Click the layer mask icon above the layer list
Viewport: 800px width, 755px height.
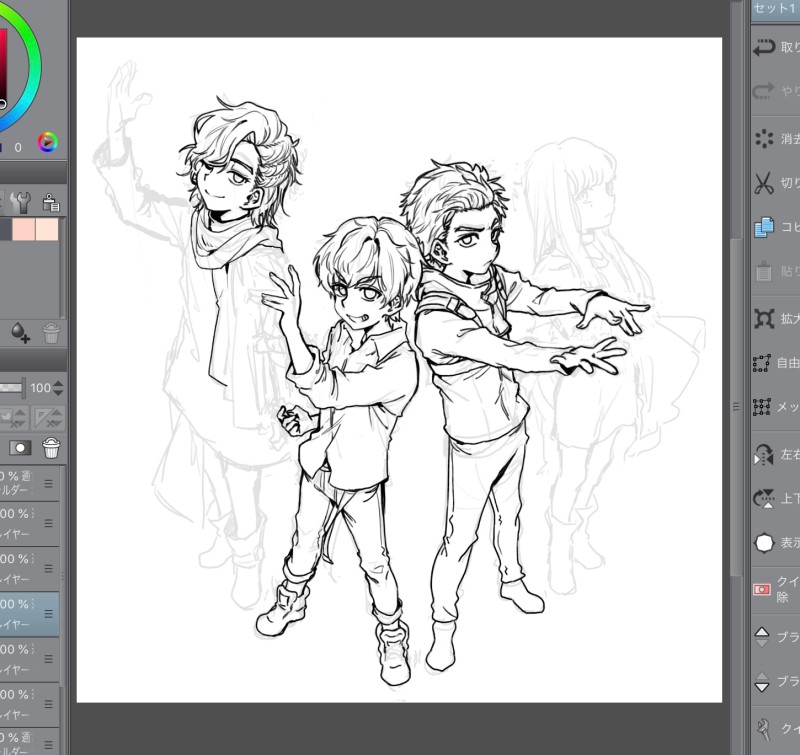click(20, 448)
